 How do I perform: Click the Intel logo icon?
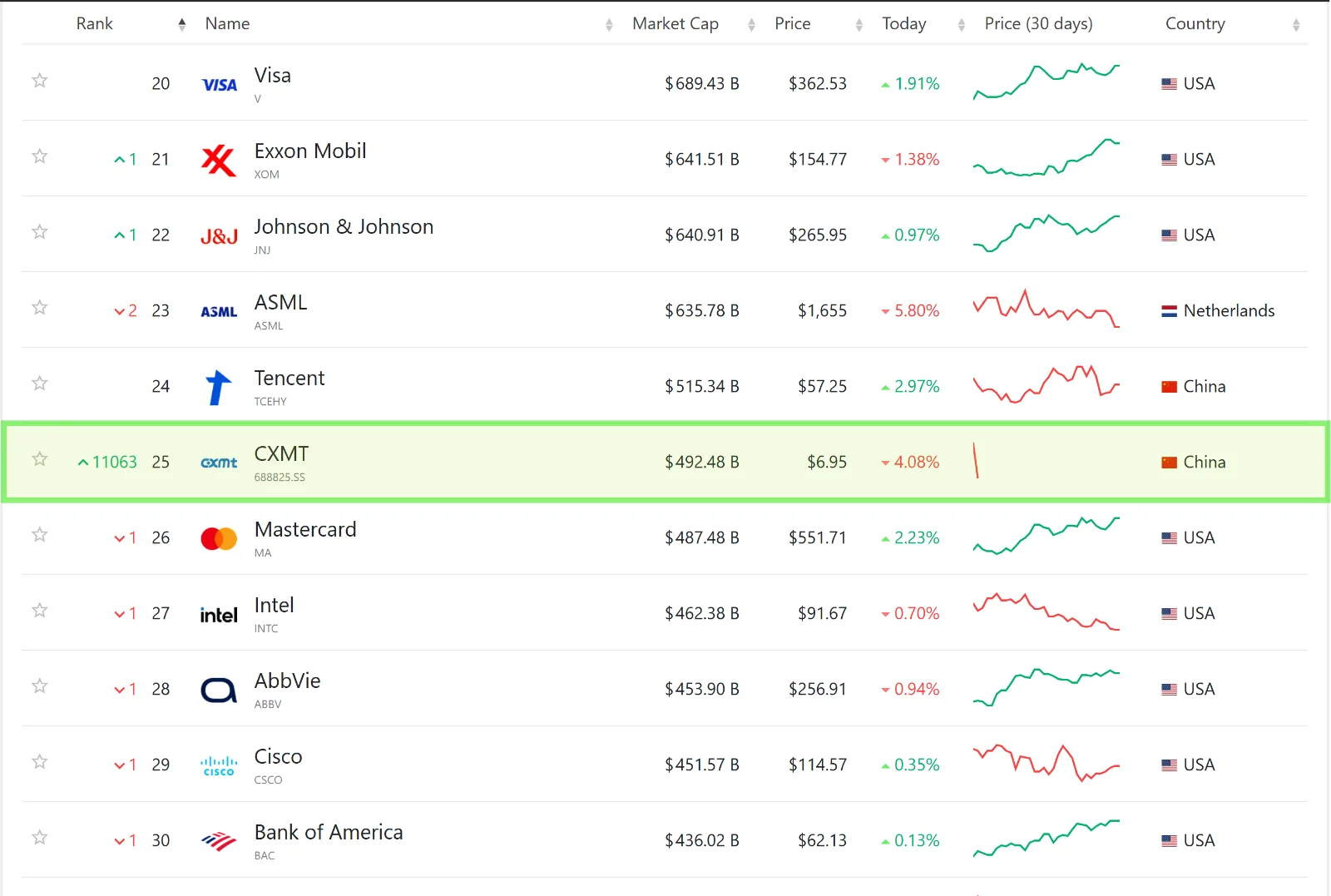click(219, 615)
